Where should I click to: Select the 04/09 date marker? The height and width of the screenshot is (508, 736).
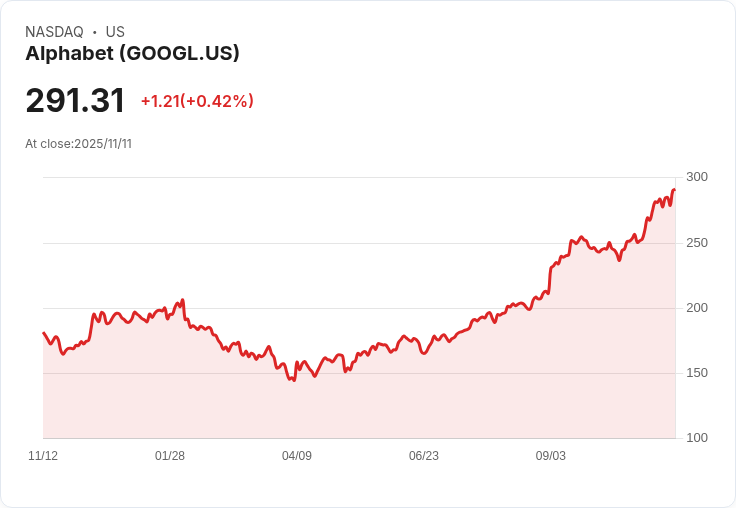point(297,456)
